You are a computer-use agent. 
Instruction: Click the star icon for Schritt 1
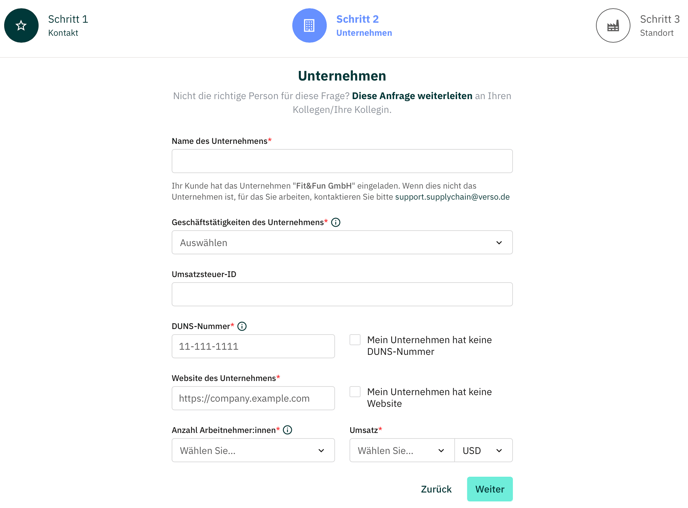21,25
